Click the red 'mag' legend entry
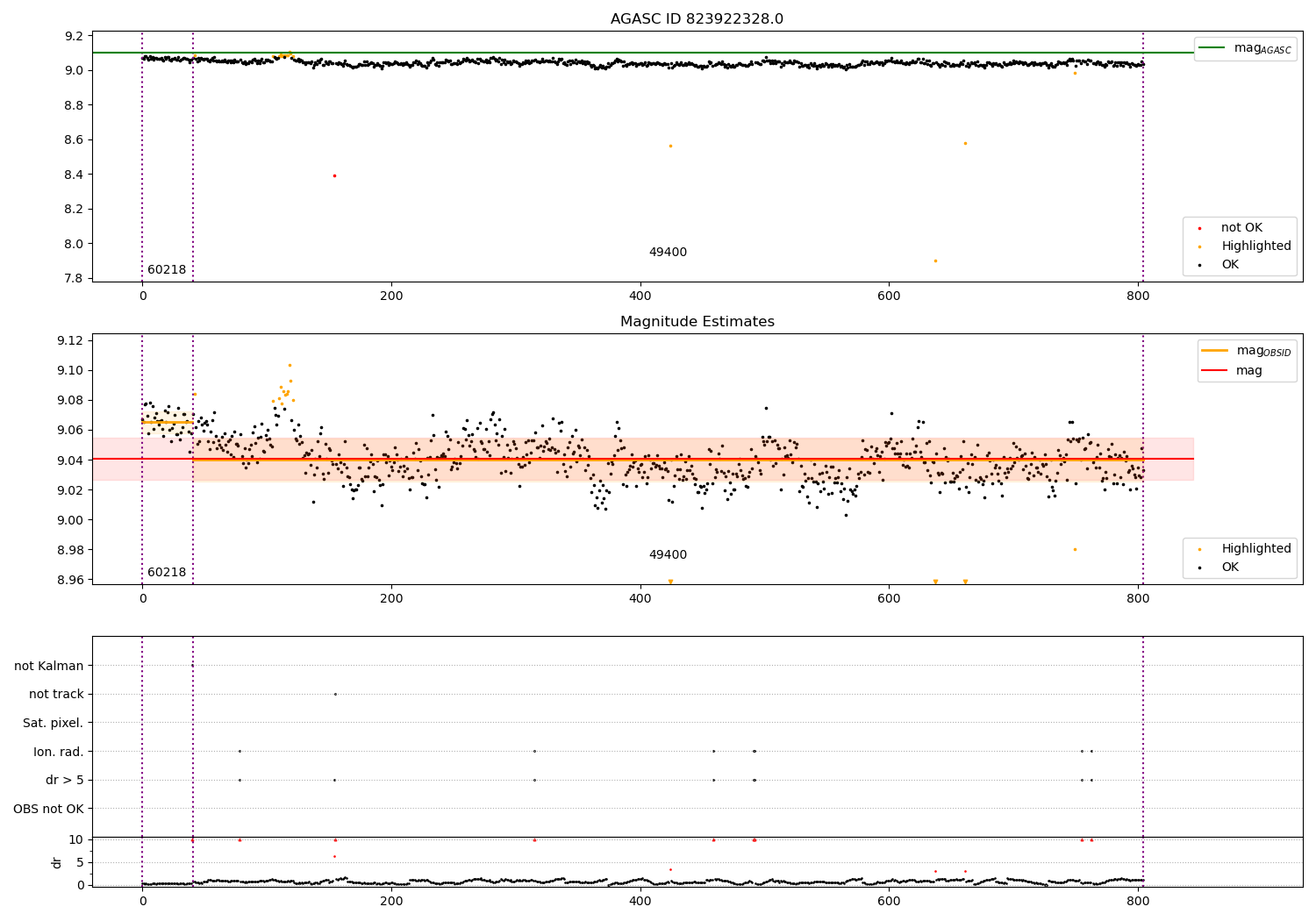Viewport: 1316px width, 921px height. coord(1232,370)
